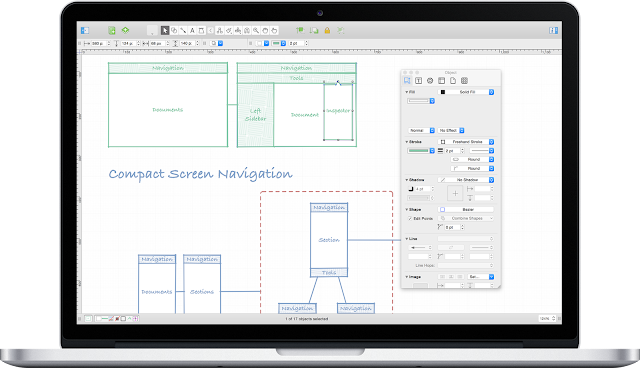Open the line arrowhead tail dropdown

(x=420, y=248)
